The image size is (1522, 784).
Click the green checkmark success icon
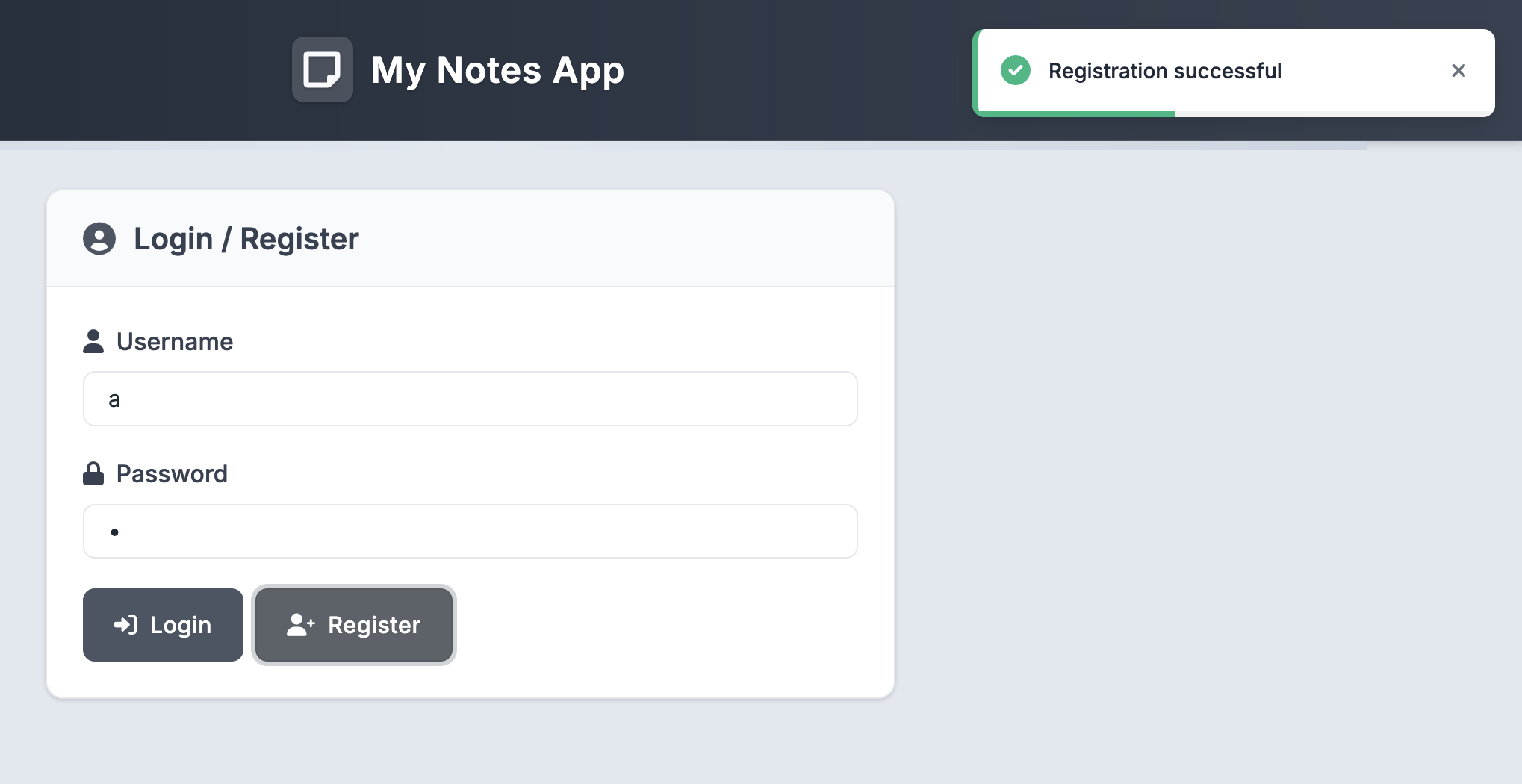(x=1016, y=70)
